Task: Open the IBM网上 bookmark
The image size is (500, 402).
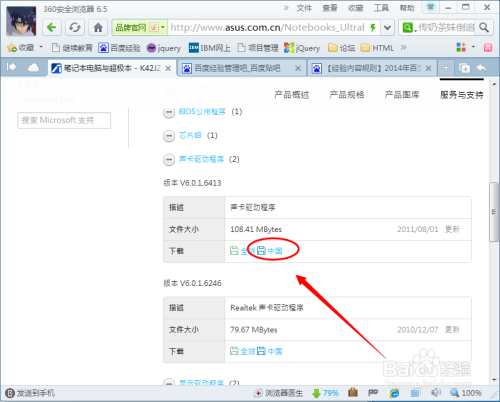Action: click(x=210, y=48)
